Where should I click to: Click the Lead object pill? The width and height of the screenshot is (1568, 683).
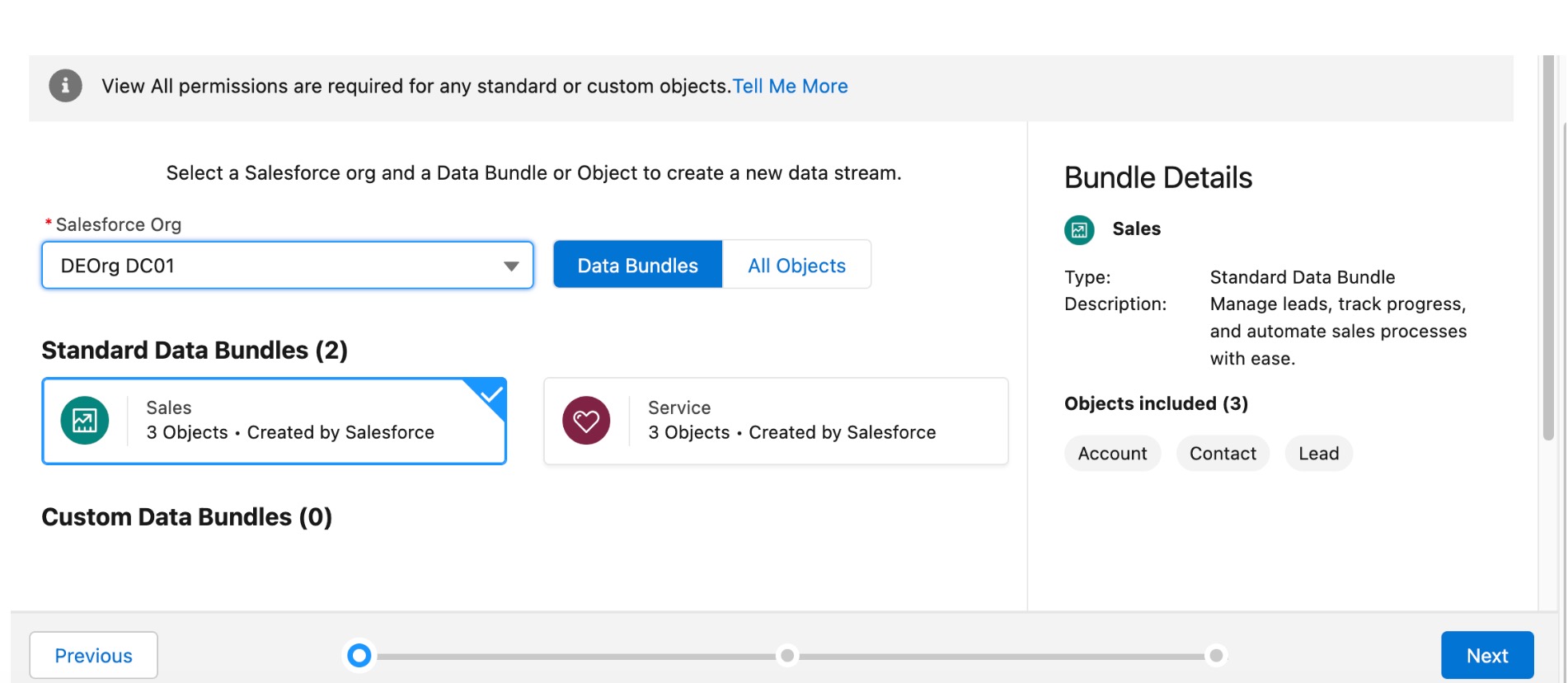(1318, 454)
